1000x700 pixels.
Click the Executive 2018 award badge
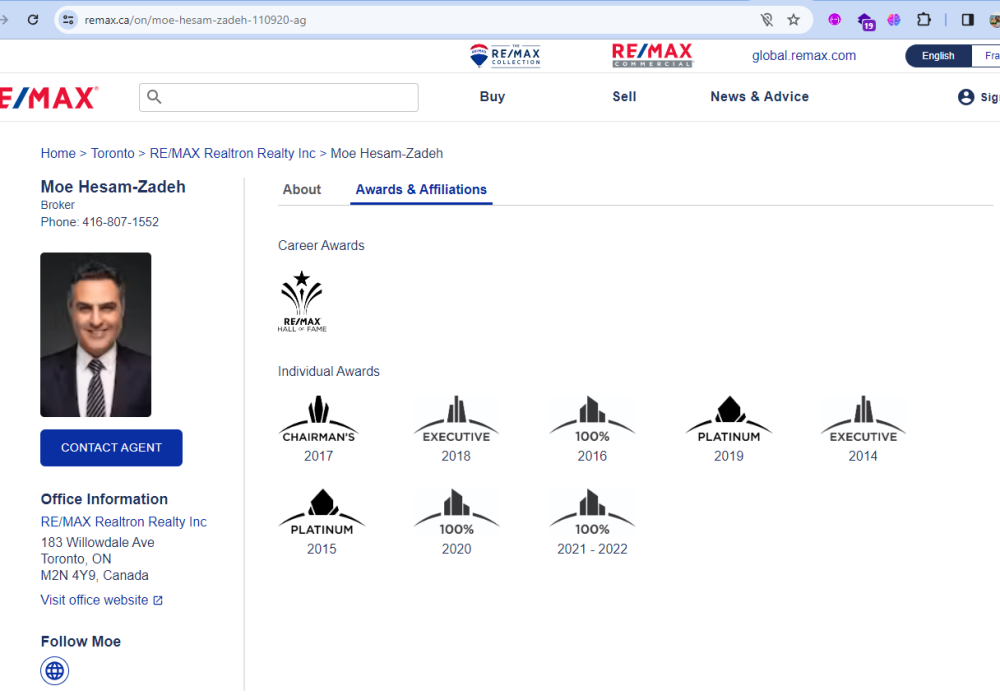point(456,419)
